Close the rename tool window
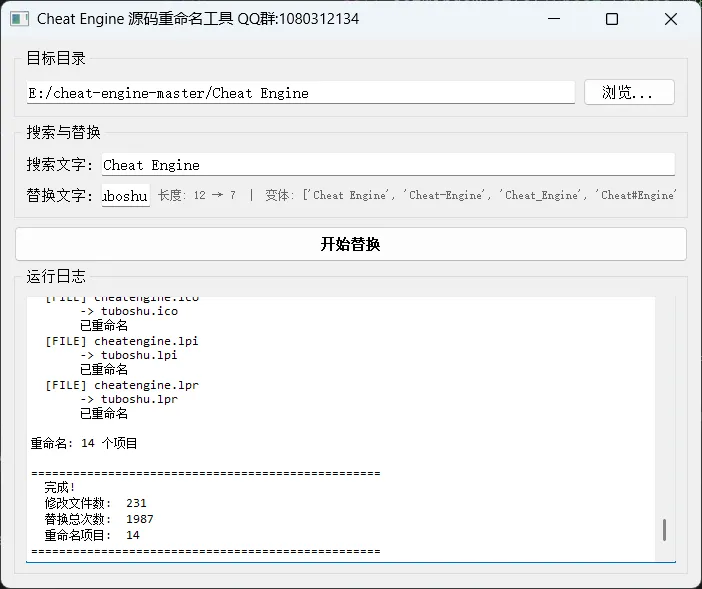 coord(671,19)
